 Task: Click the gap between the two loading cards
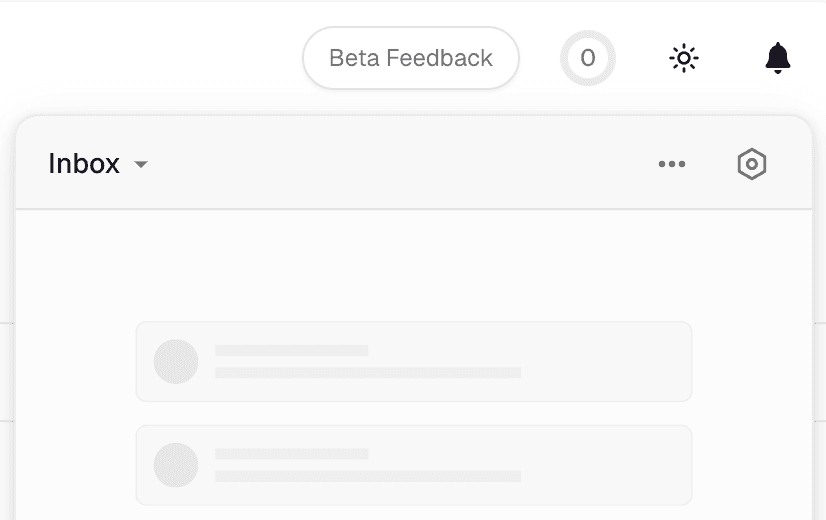[413, 413]
